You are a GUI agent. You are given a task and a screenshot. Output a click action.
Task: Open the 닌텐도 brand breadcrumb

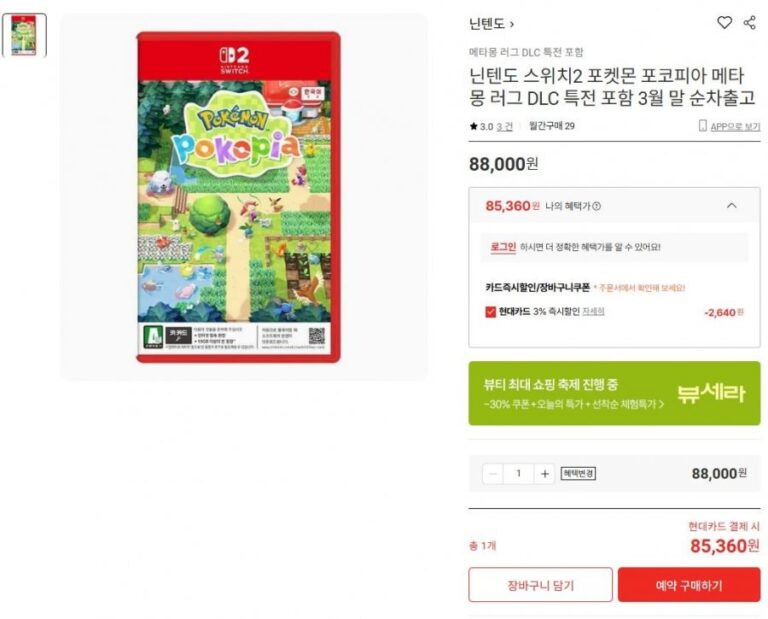(x=491, y=24)
